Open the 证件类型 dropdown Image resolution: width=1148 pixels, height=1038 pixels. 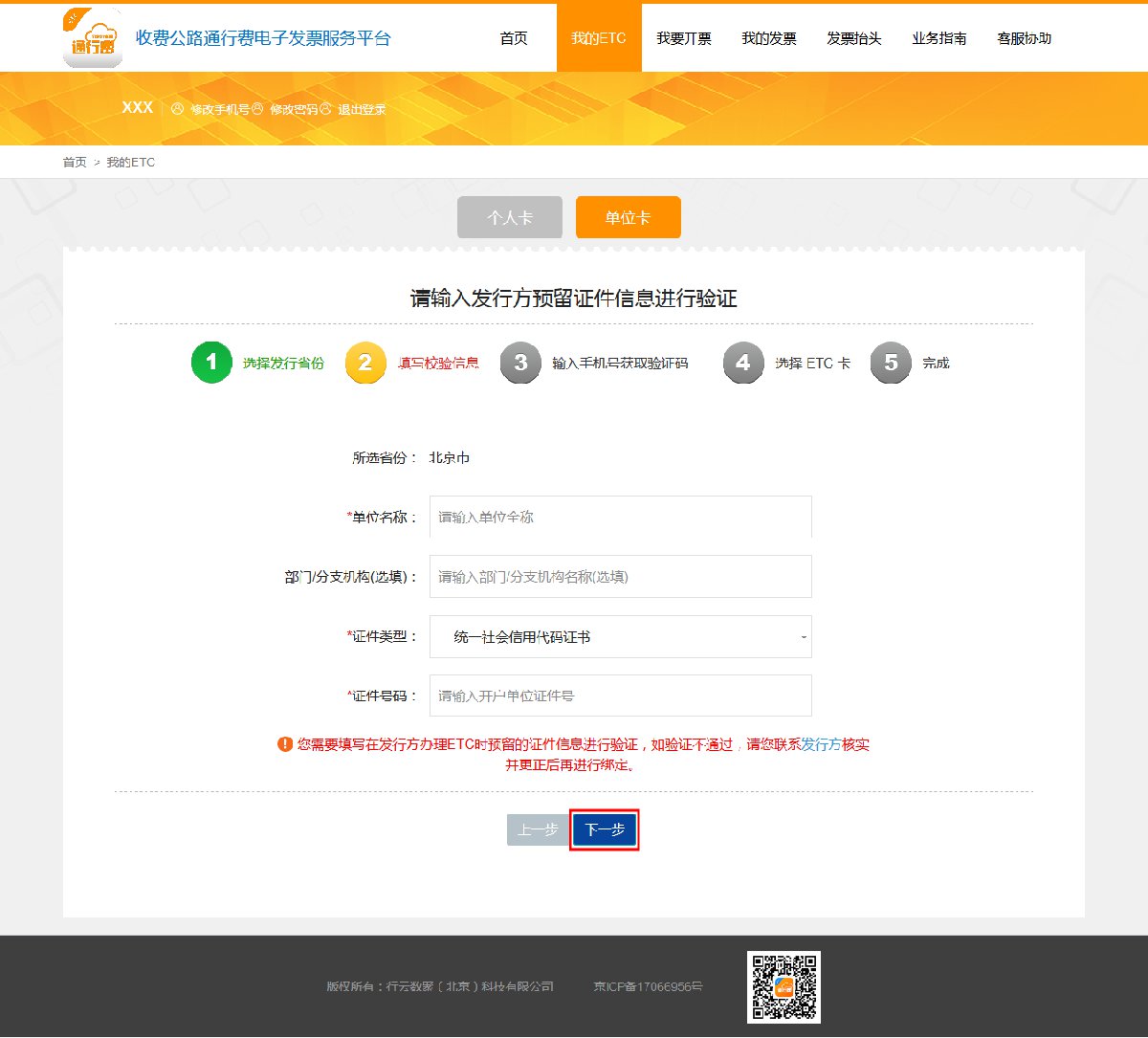tap(620, 636)
